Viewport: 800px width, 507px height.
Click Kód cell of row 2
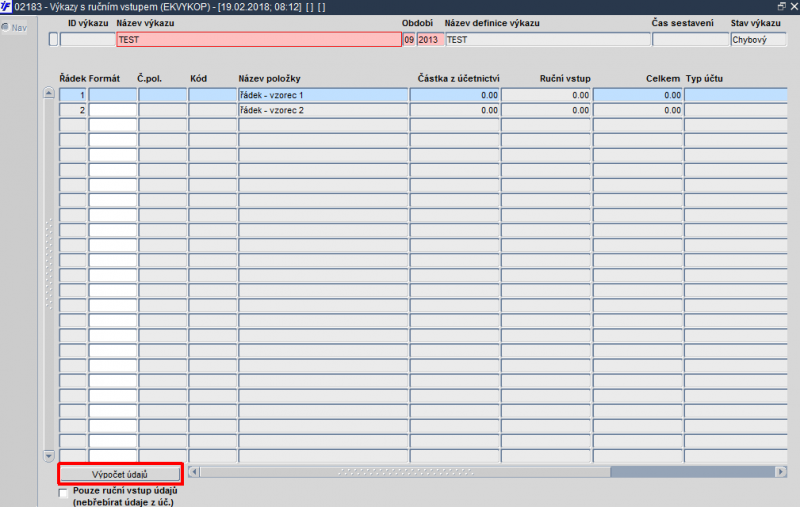pos(213,110)
